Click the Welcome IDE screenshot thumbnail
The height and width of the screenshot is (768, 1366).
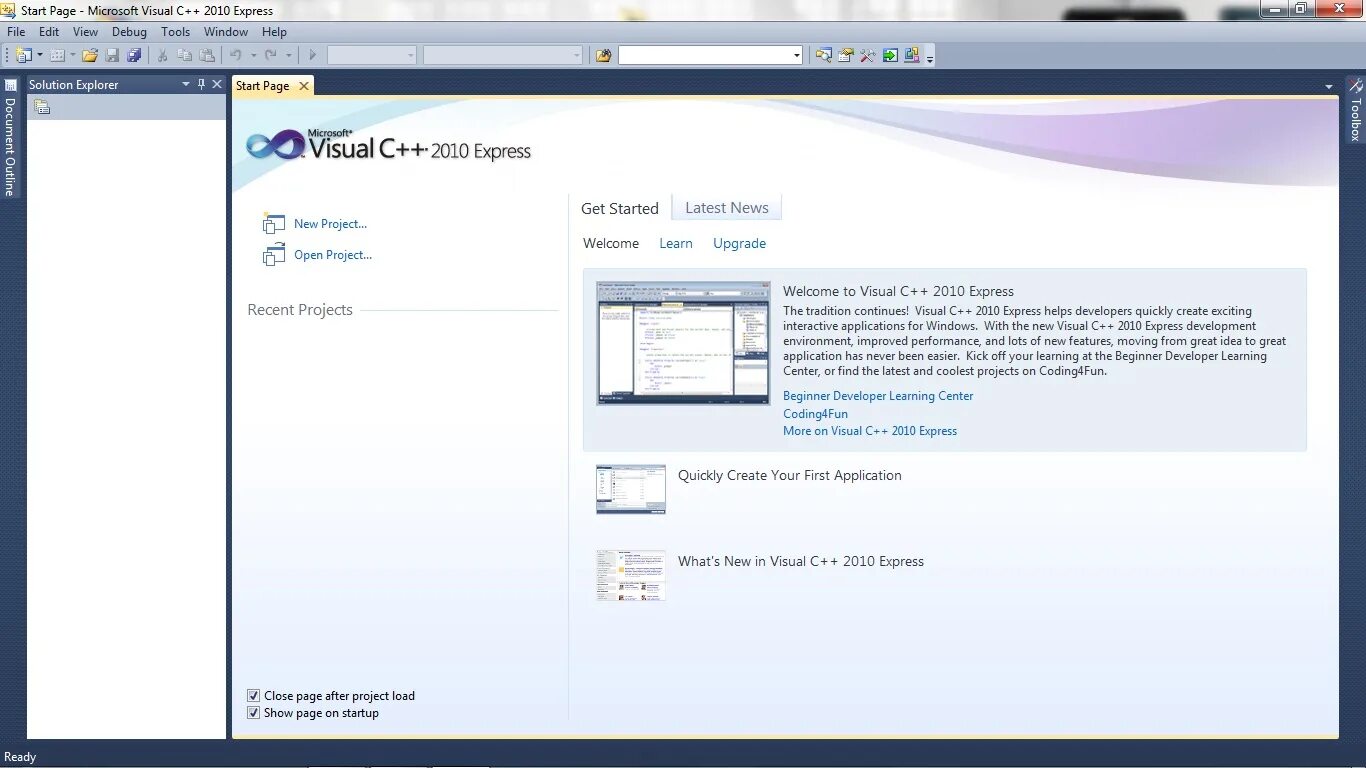coord(684,343)
